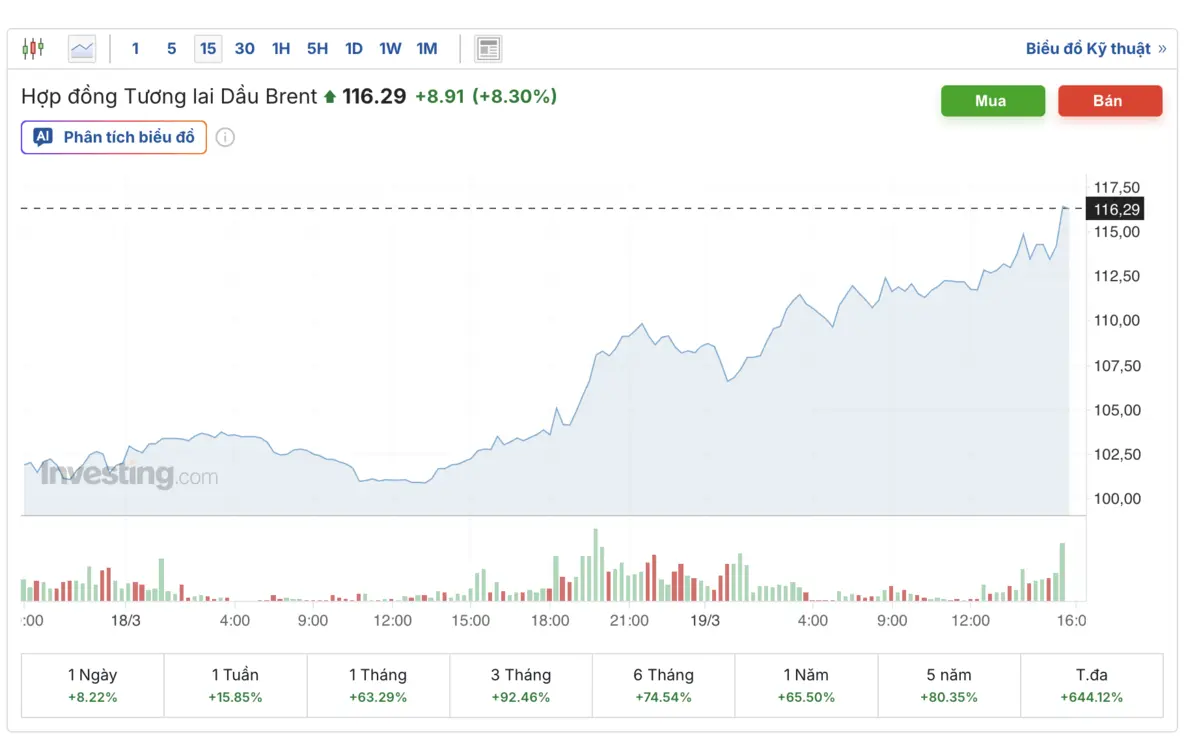Select the 1W timeframe icon

[389, 47]
